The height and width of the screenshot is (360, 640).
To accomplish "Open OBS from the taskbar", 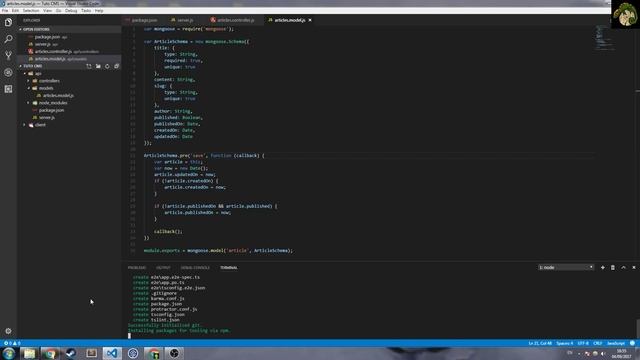I will 174,353.
